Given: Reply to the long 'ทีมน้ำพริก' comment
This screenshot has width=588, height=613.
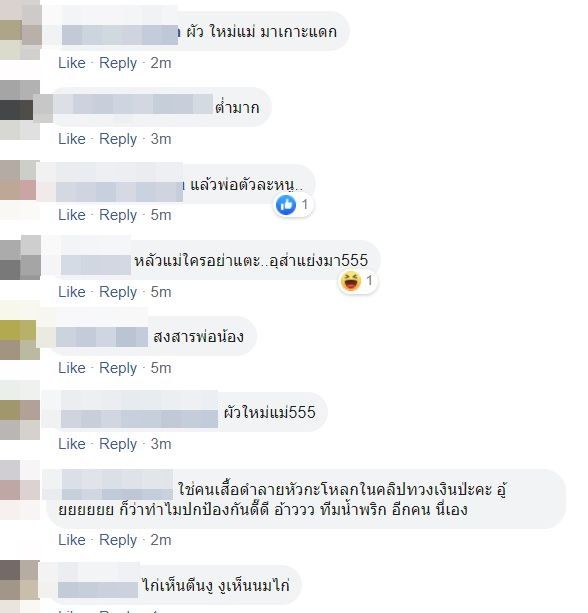Looking at the screenshot, I should [118, 540].
